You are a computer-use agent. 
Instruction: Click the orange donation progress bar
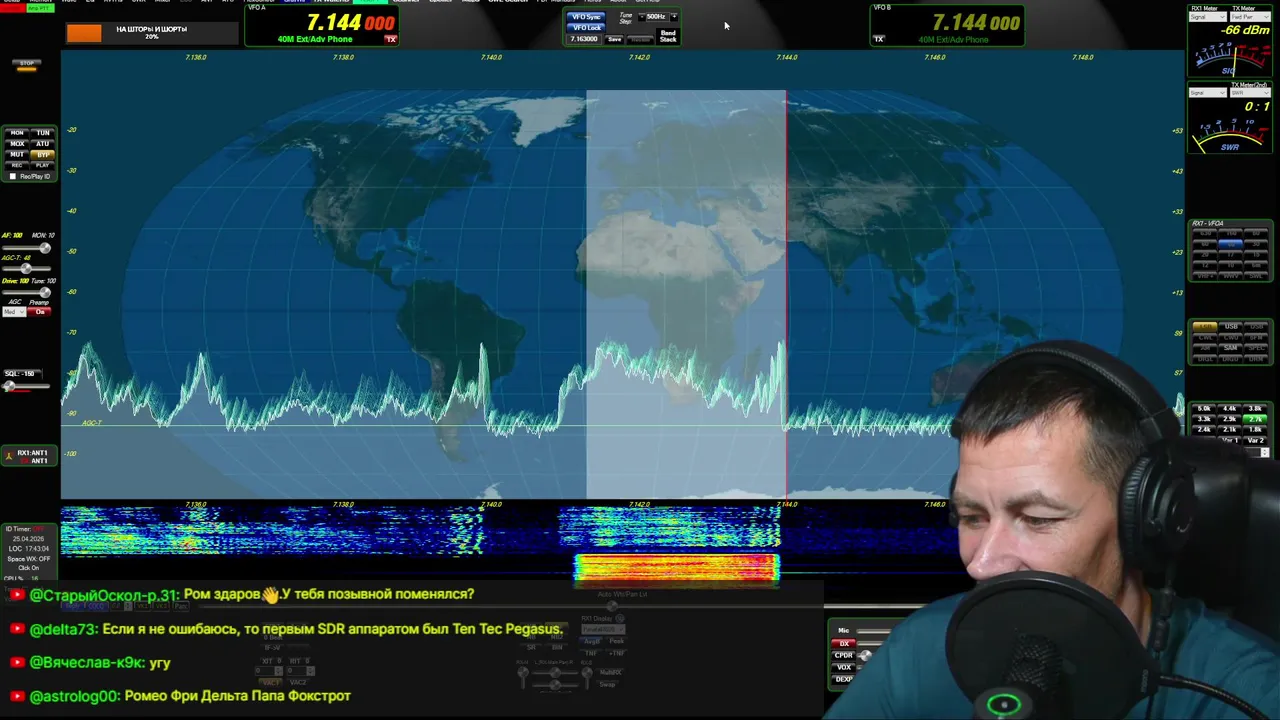[x=84, y=33]
